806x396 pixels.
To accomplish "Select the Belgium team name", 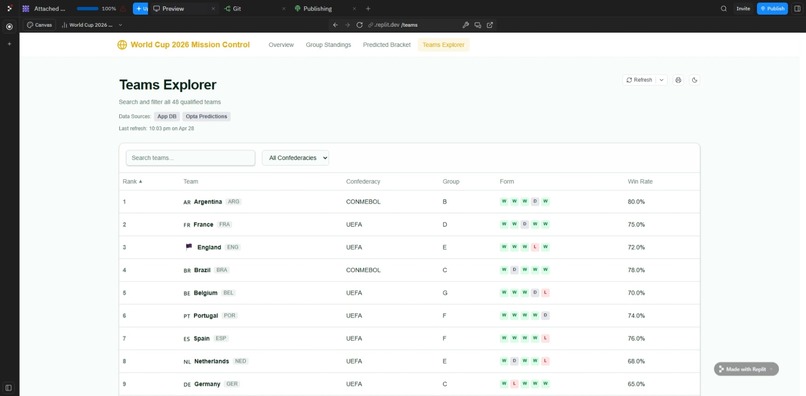I will click(x=206, y=293).
